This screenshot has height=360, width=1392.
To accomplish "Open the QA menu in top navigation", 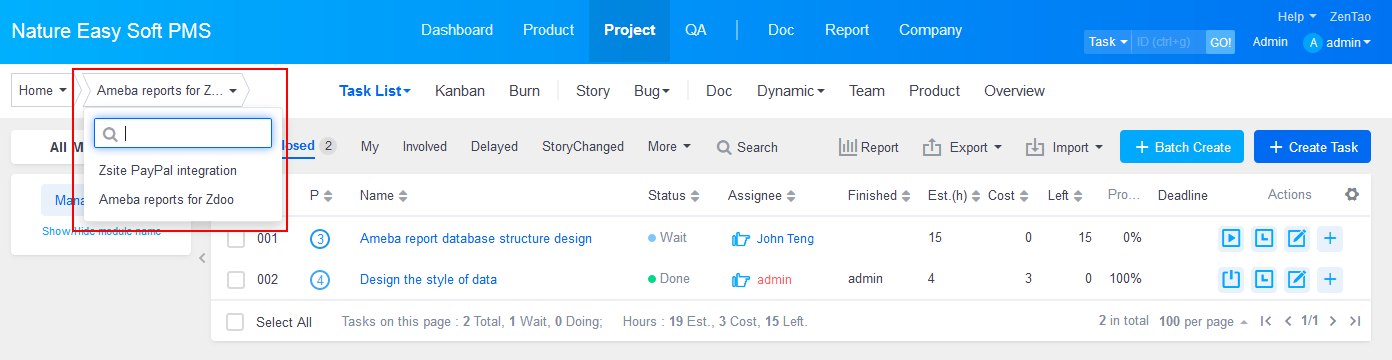I will 696,30.
